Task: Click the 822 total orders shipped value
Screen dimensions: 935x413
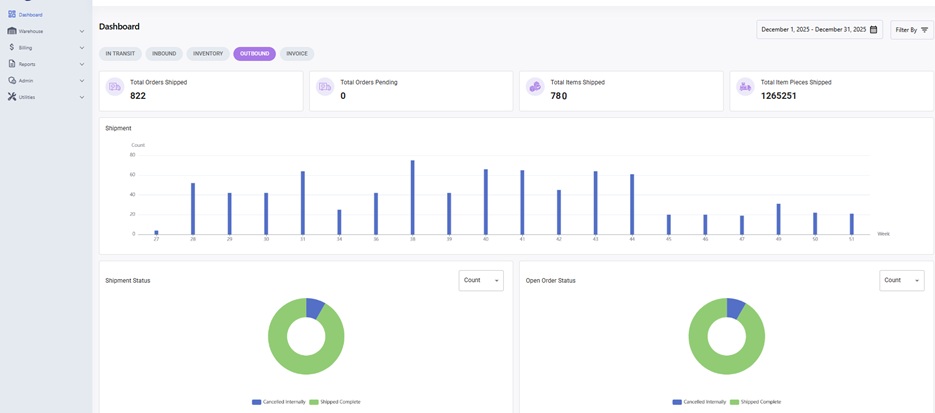Action: (x=138, y=95)
